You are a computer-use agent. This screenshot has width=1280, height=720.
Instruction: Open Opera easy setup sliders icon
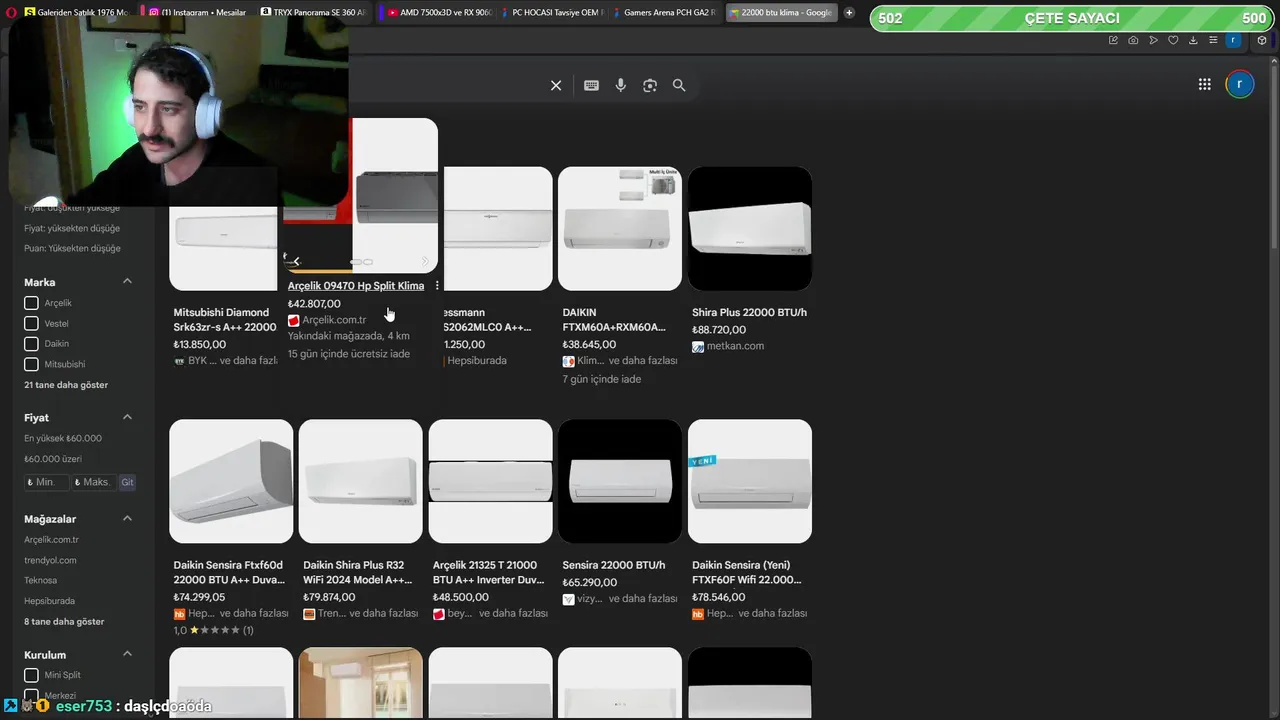(1213, 40)
